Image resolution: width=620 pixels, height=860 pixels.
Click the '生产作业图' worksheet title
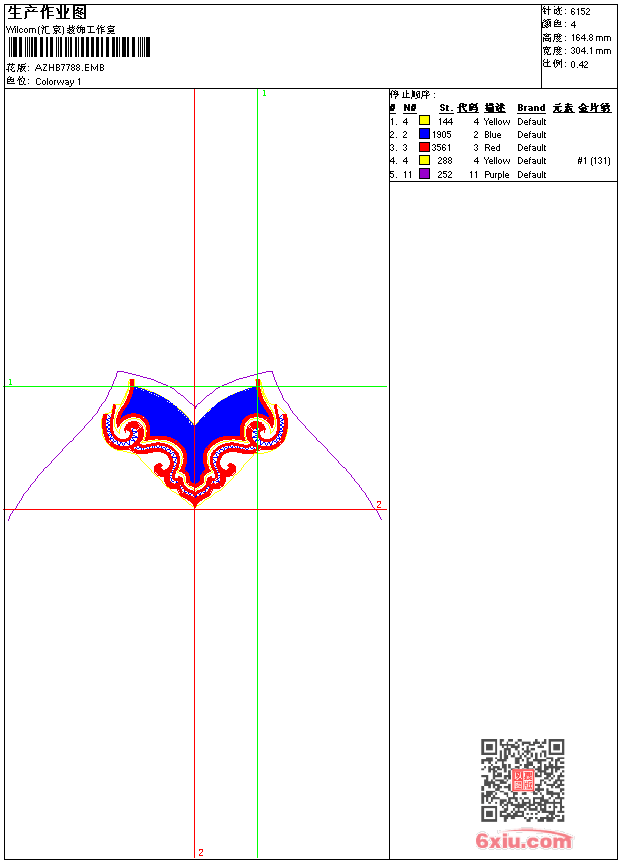[47, 12]
